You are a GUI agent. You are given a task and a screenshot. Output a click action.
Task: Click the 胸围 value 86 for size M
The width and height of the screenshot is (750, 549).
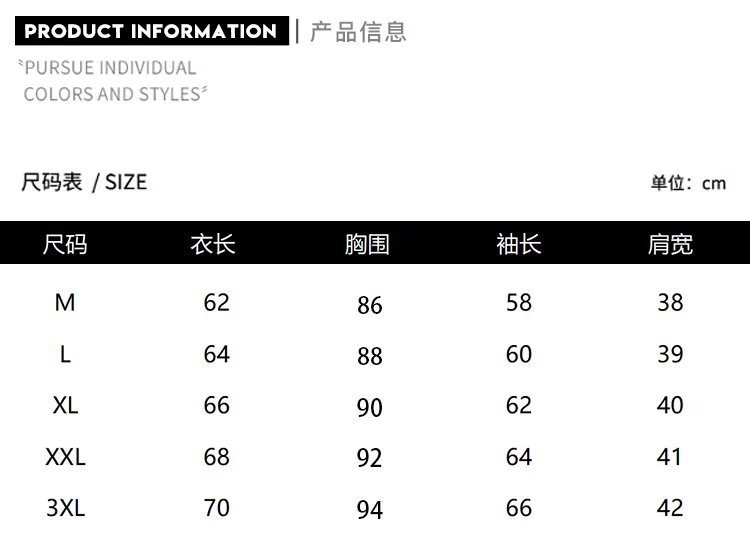370,305
